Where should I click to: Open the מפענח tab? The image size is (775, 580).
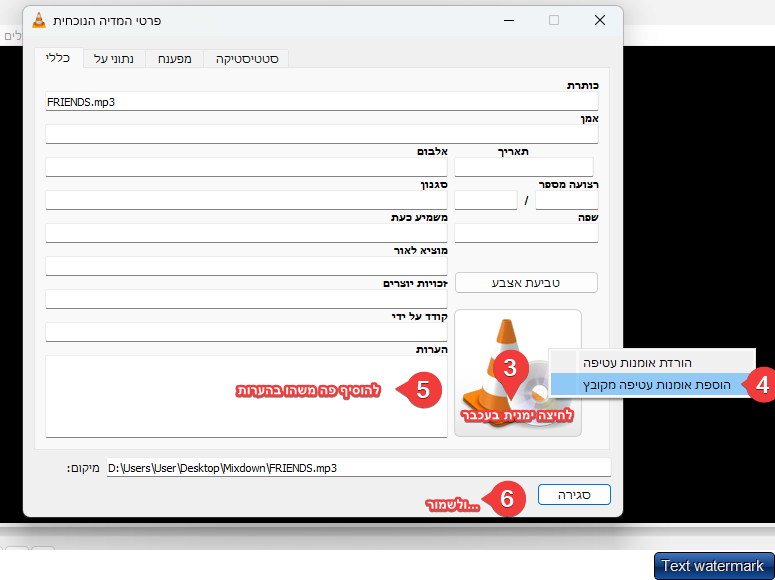pos(174,59)
